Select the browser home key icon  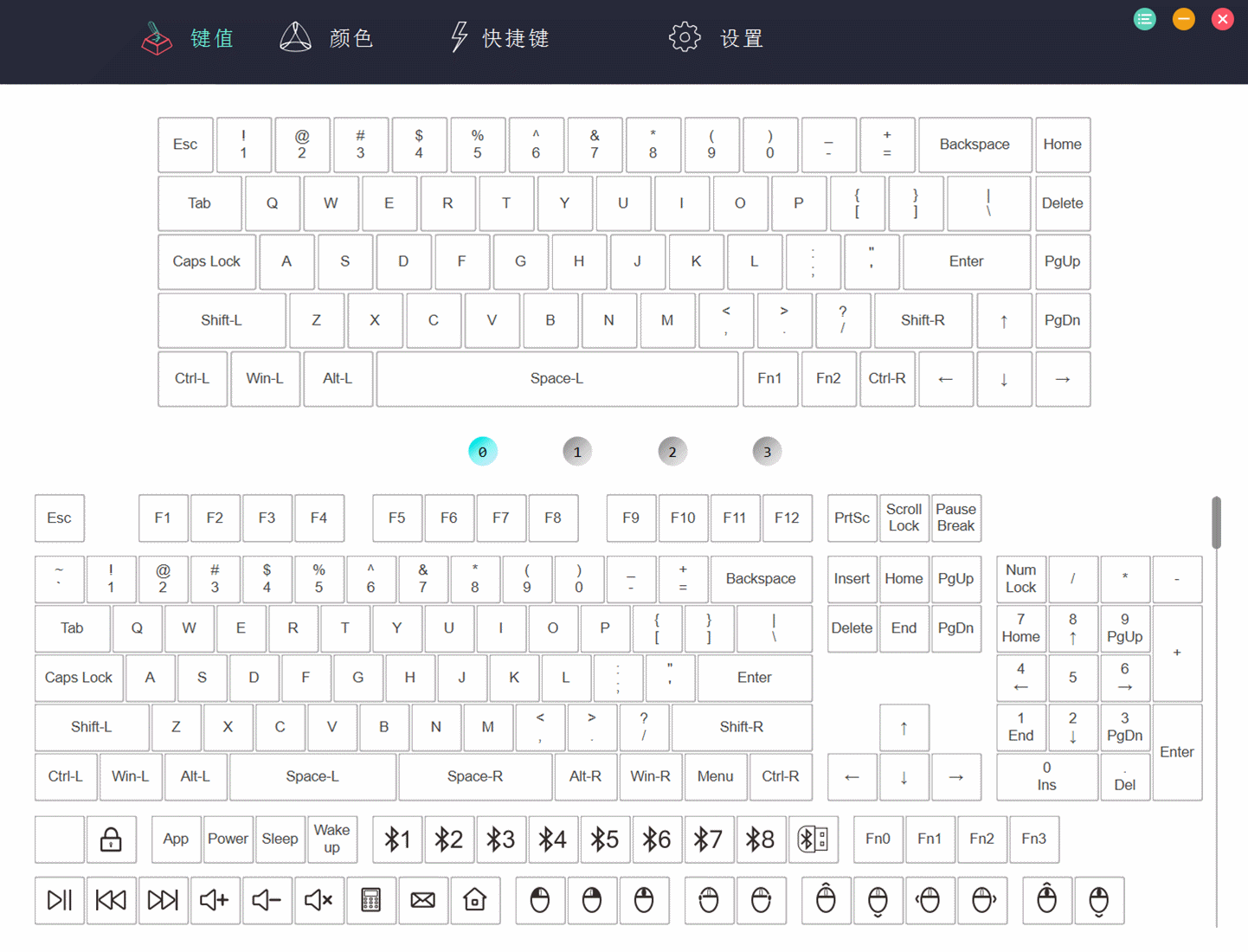coord(475,900)
